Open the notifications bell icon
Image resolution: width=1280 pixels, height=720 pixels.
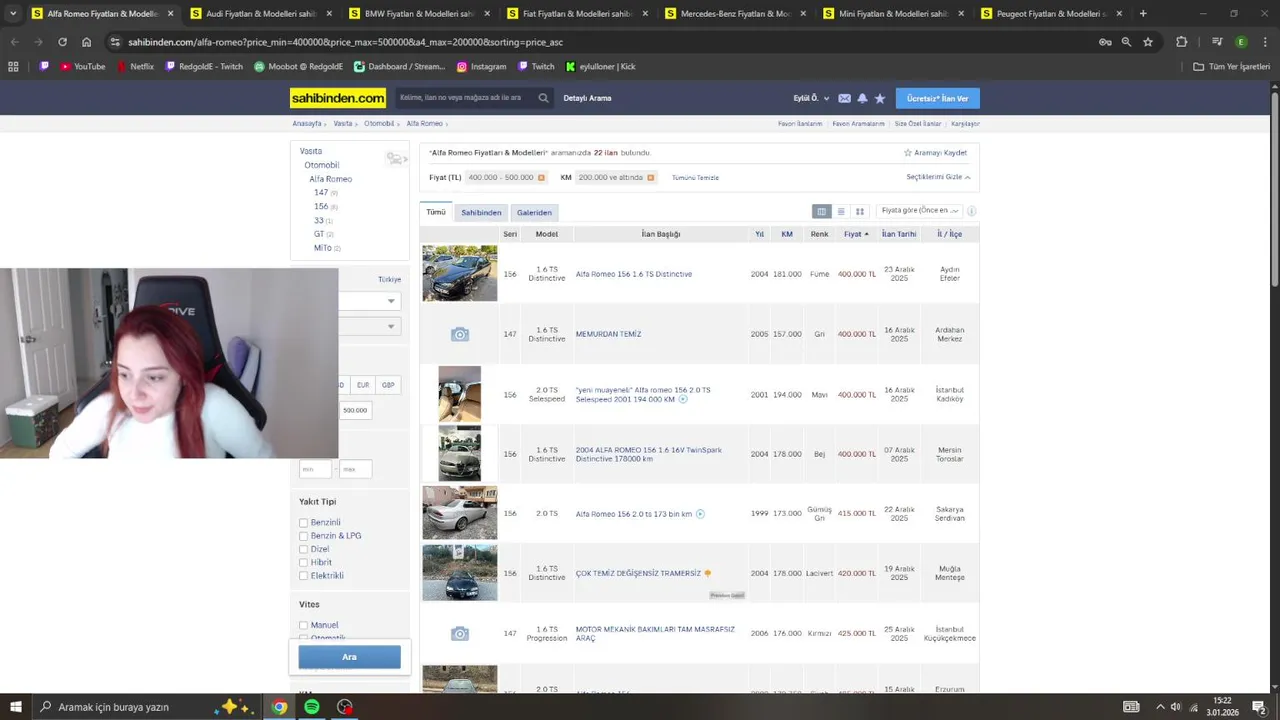pos(862,98)
